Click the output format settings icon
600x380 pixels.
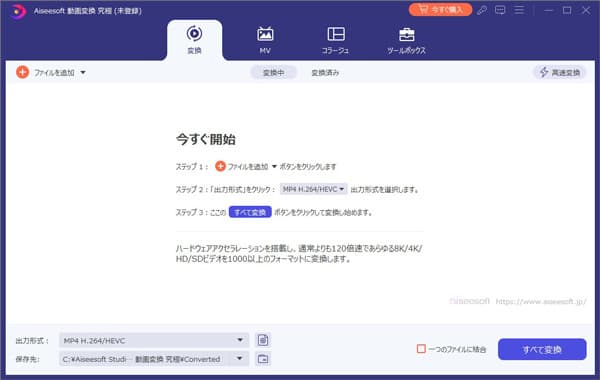click(x=263, y=340)
